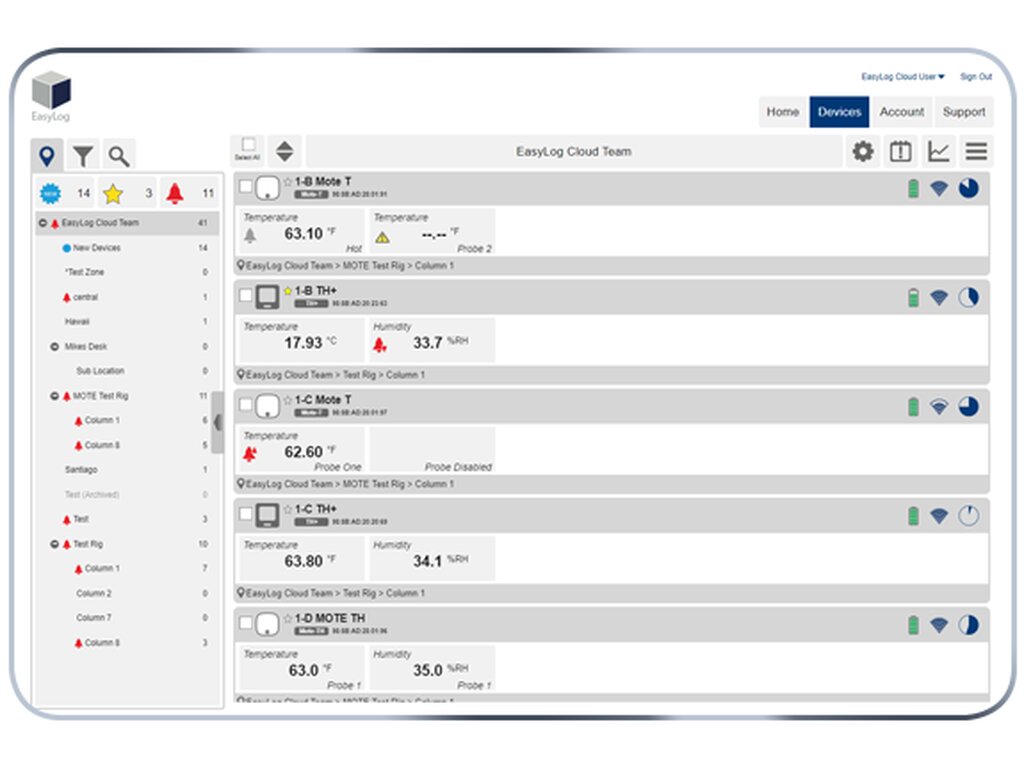Select the Santiago location
The width and height of the screenshot is (1024, 768).
point(81,470)
